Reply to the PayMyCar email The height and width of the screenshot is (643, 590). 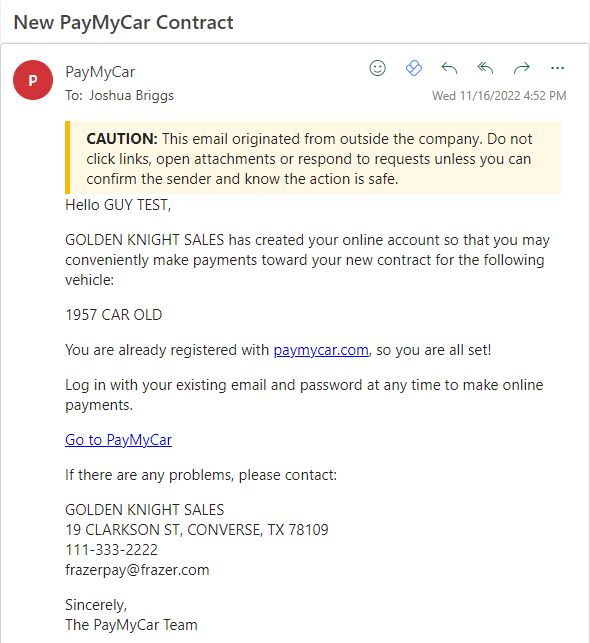(x=449, y=68)
